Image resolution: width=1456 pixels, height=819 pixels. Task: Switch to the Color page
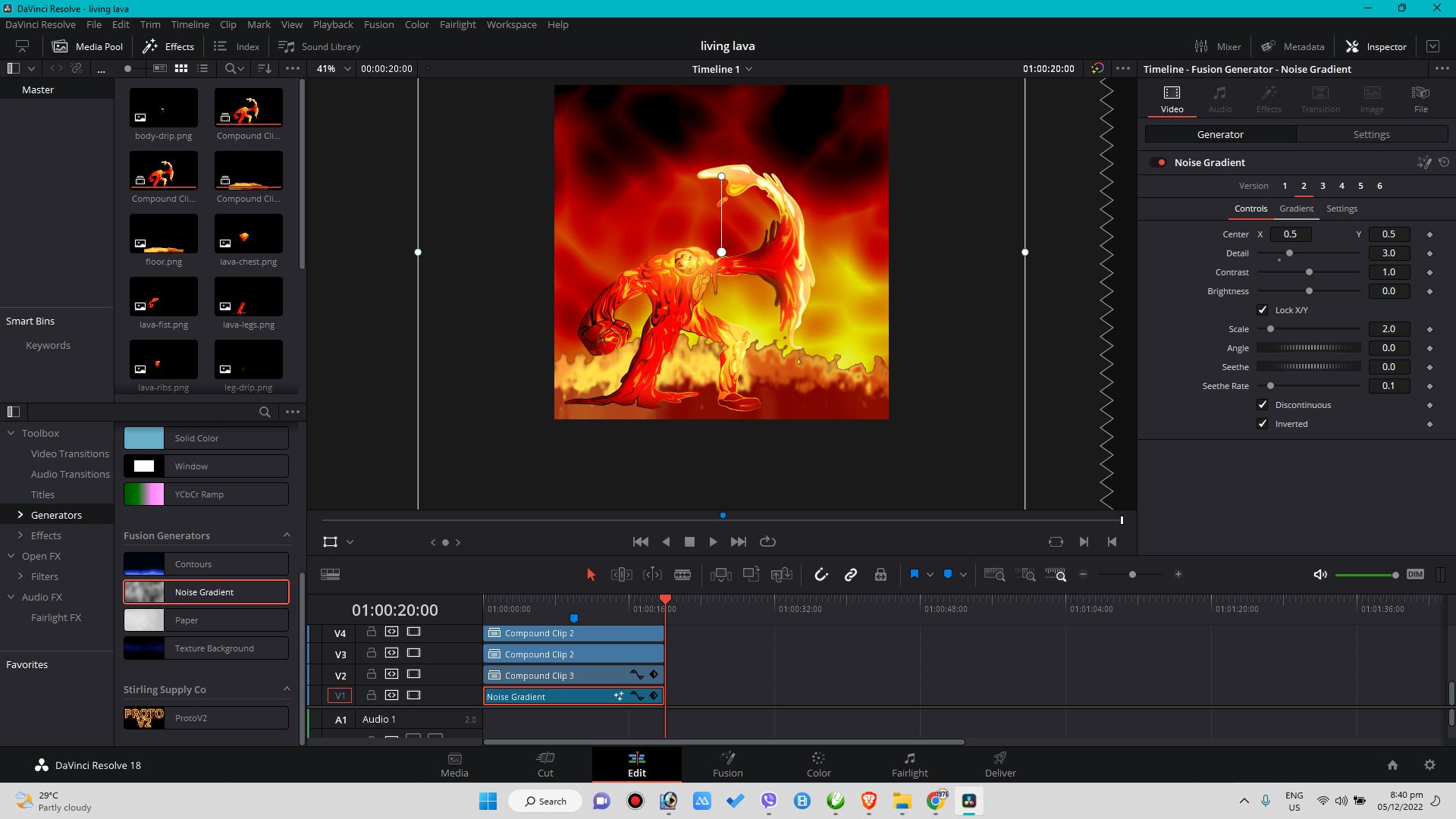[x=818, y=764]
